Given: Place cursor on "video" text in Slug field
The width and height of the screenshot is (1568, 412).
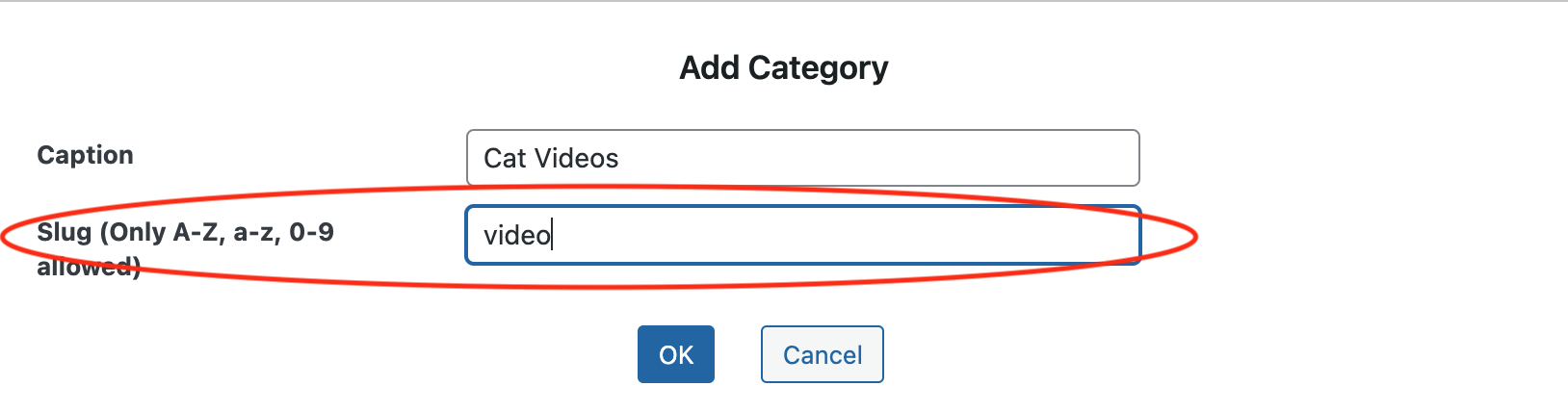Looking at the screenshot, I should click(517, 235).
